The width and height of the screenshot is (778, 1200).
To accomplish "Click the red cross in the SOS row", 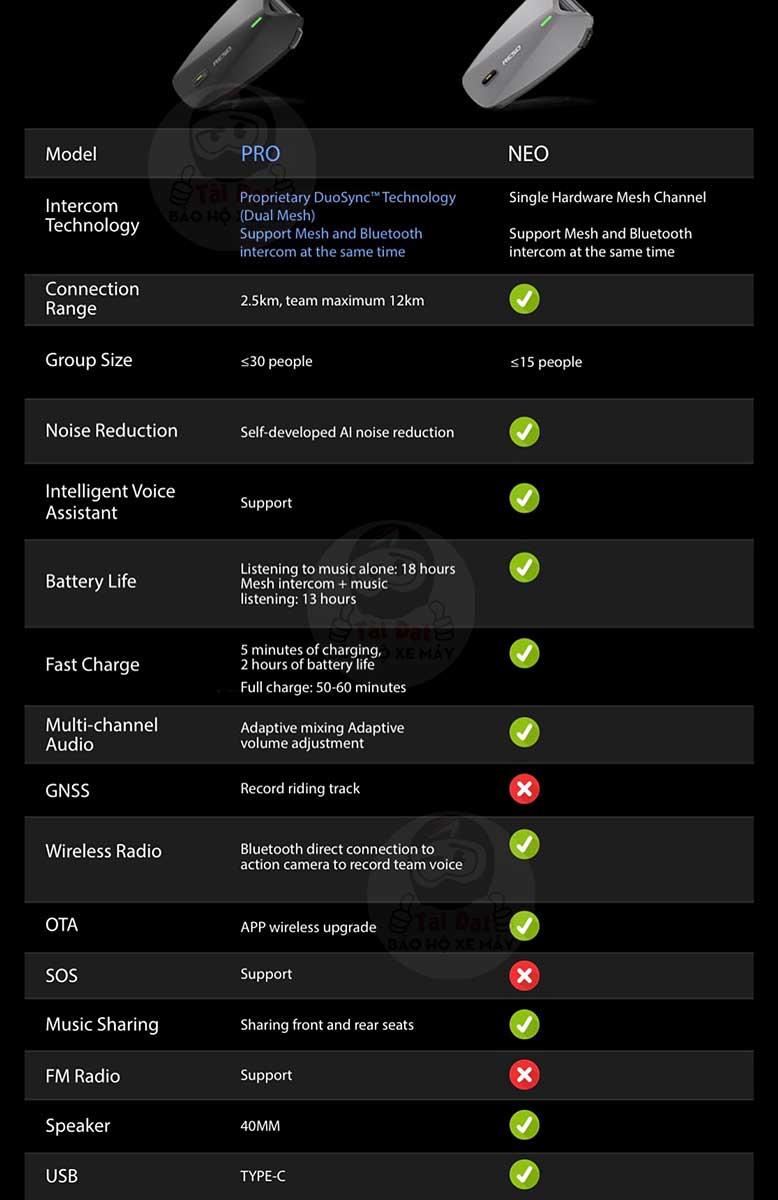I will coord(524,975).
